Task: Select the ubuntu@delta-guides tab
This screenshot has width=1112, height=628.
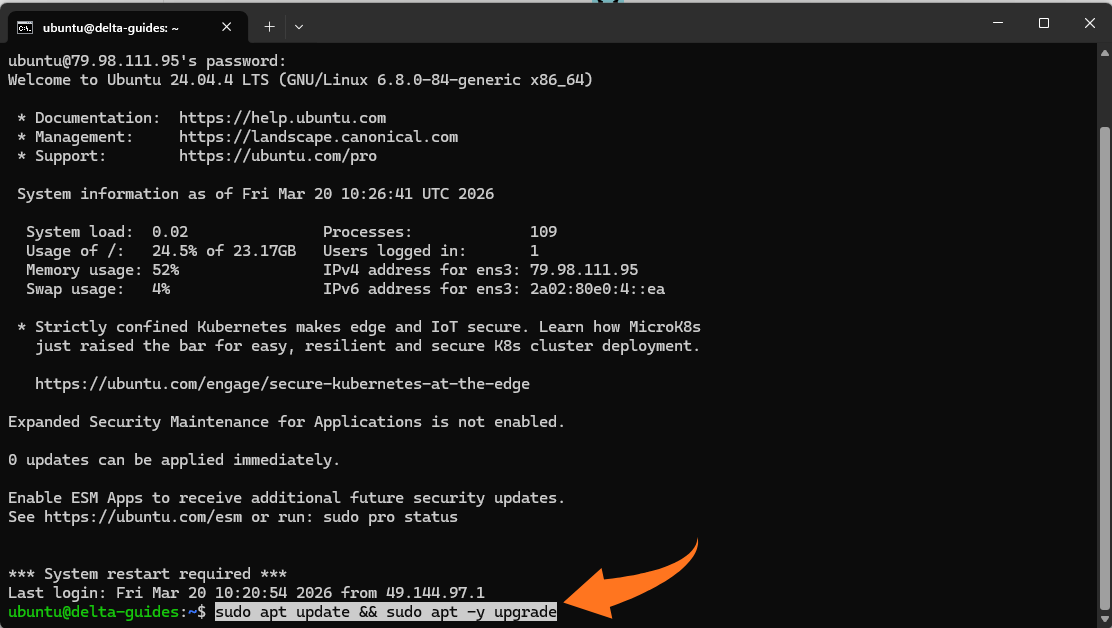Action: coord(120,27)
